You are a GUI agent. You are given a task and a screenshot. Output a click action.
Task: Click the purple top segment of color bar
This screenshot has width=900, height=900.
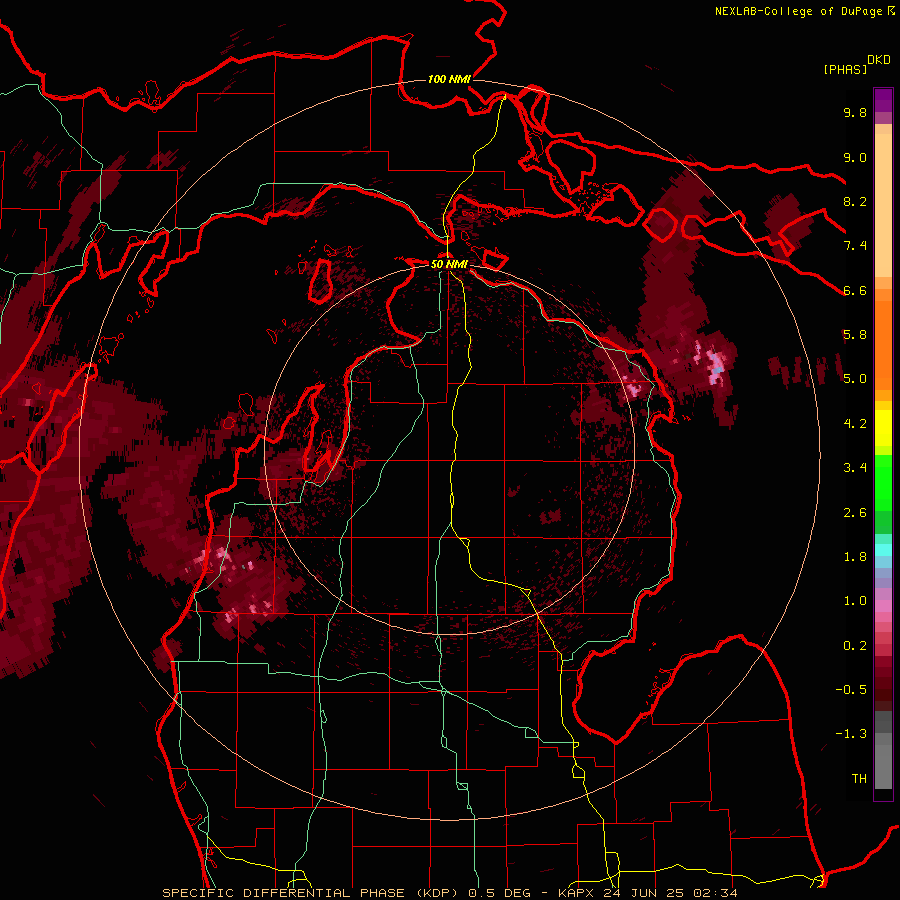point(883,100)
